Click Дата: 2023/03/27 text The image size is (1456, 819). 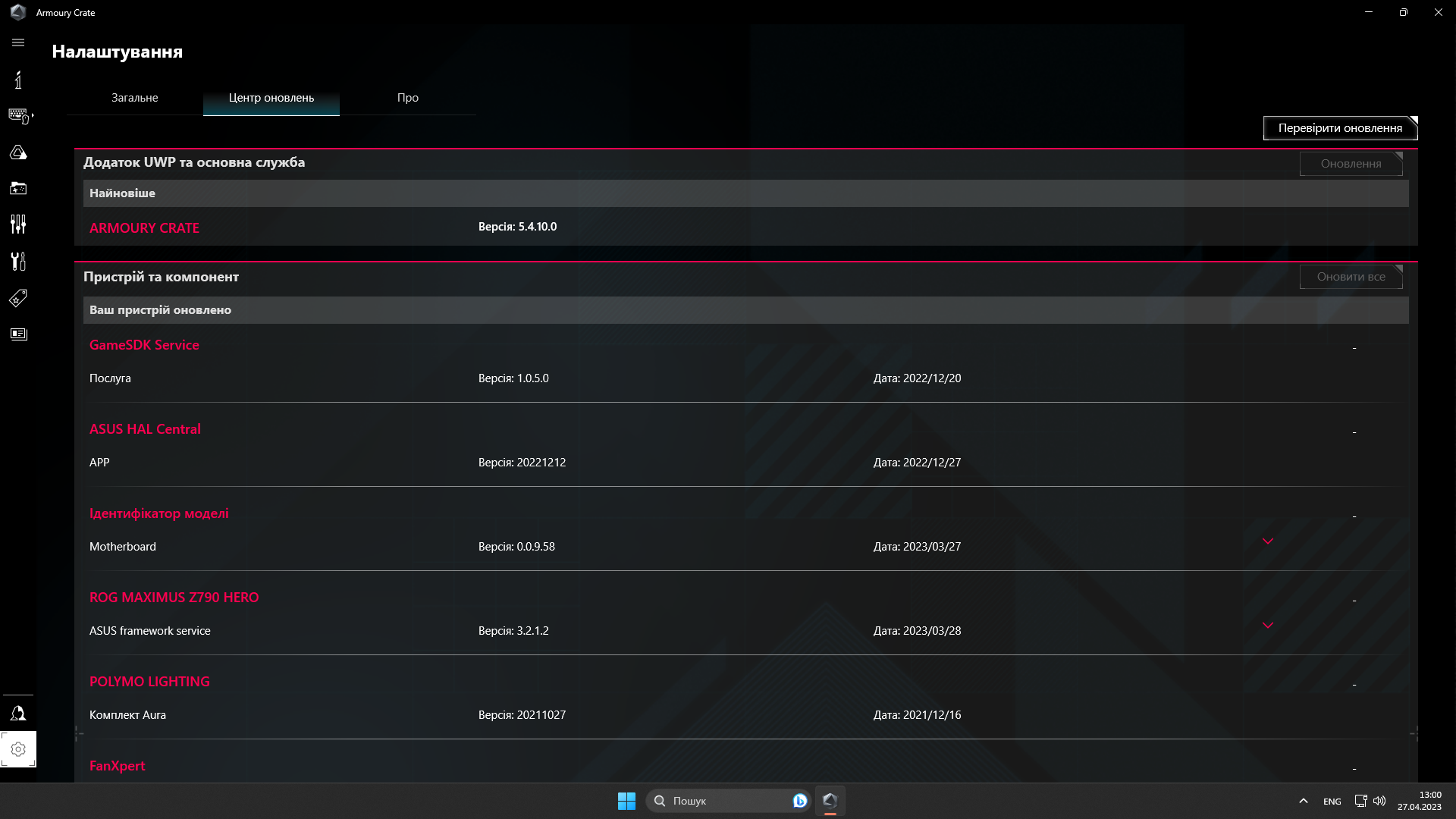coord(917,547)
